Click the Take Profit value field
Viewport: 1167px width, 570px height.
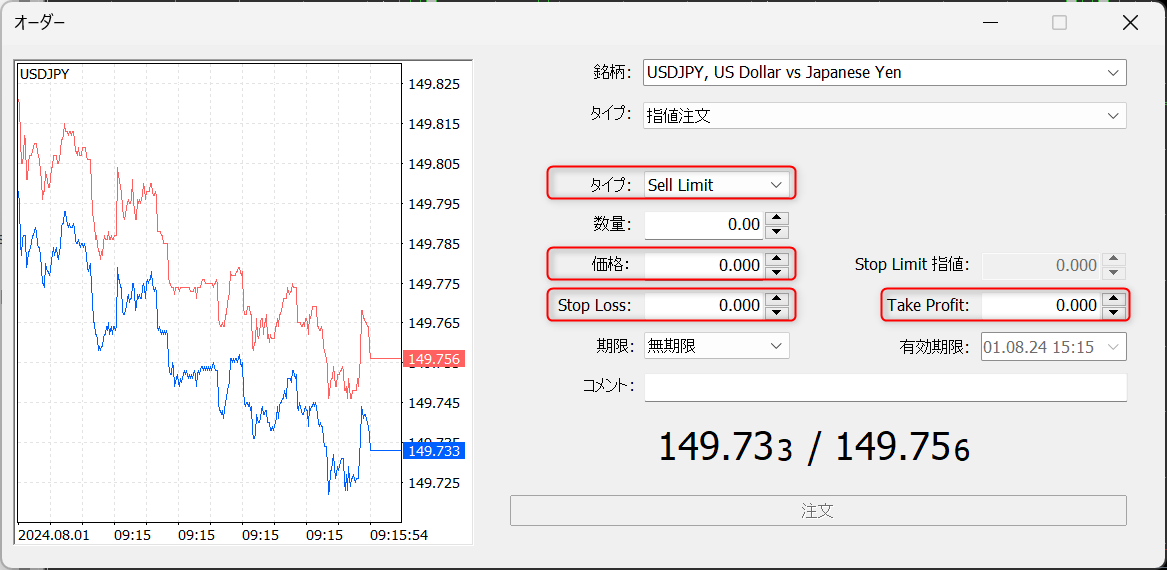point(1040,305)
